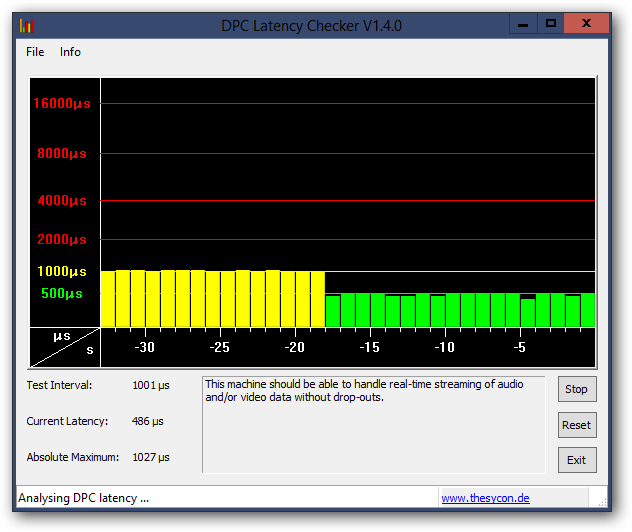Click the -25 time axis label
The height and width of the screenshot is (532, 632).
point(220,347)
